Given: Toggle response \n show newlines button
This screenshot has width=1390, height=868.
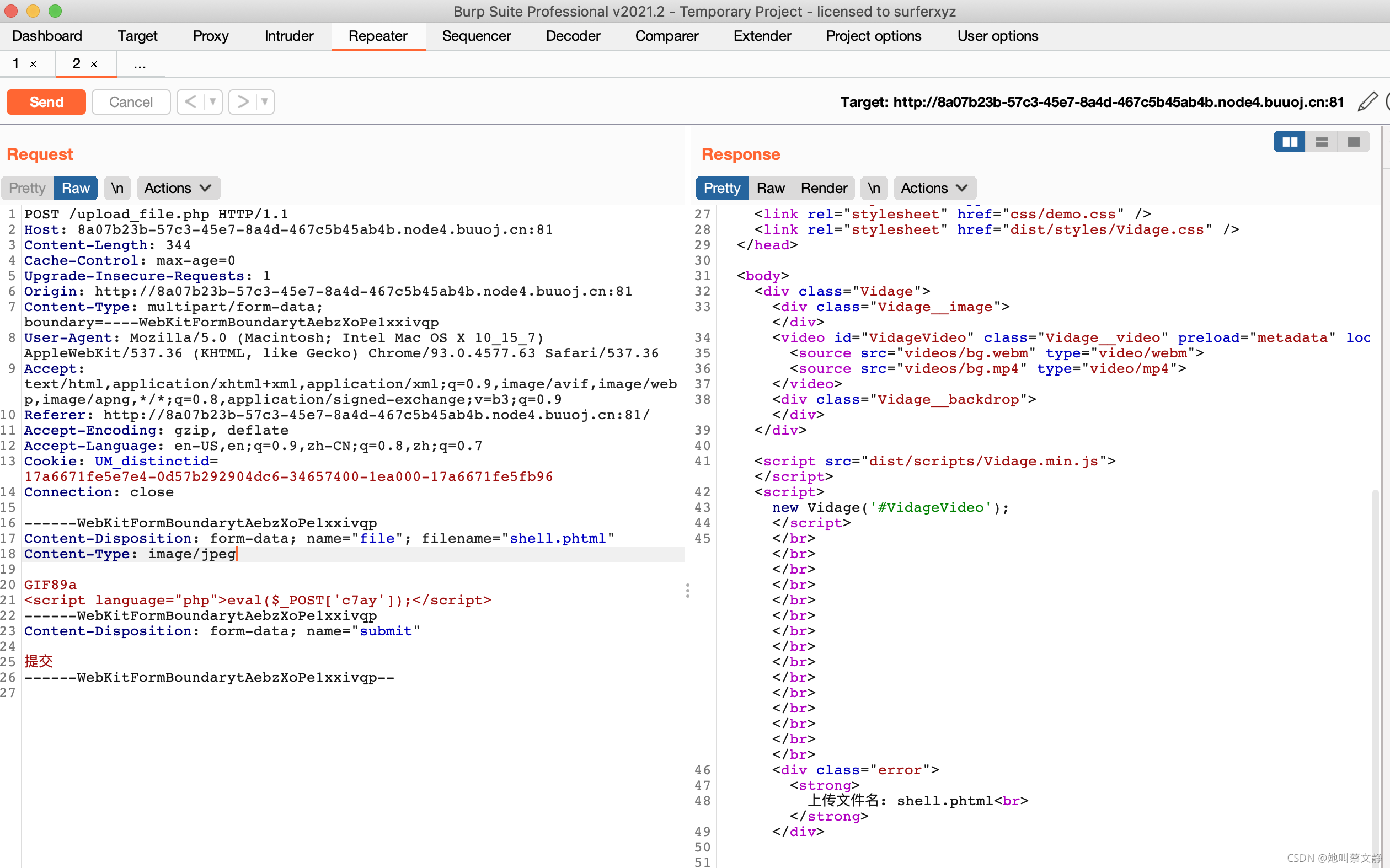Looking at the screenshot, I should click(873, 188).
